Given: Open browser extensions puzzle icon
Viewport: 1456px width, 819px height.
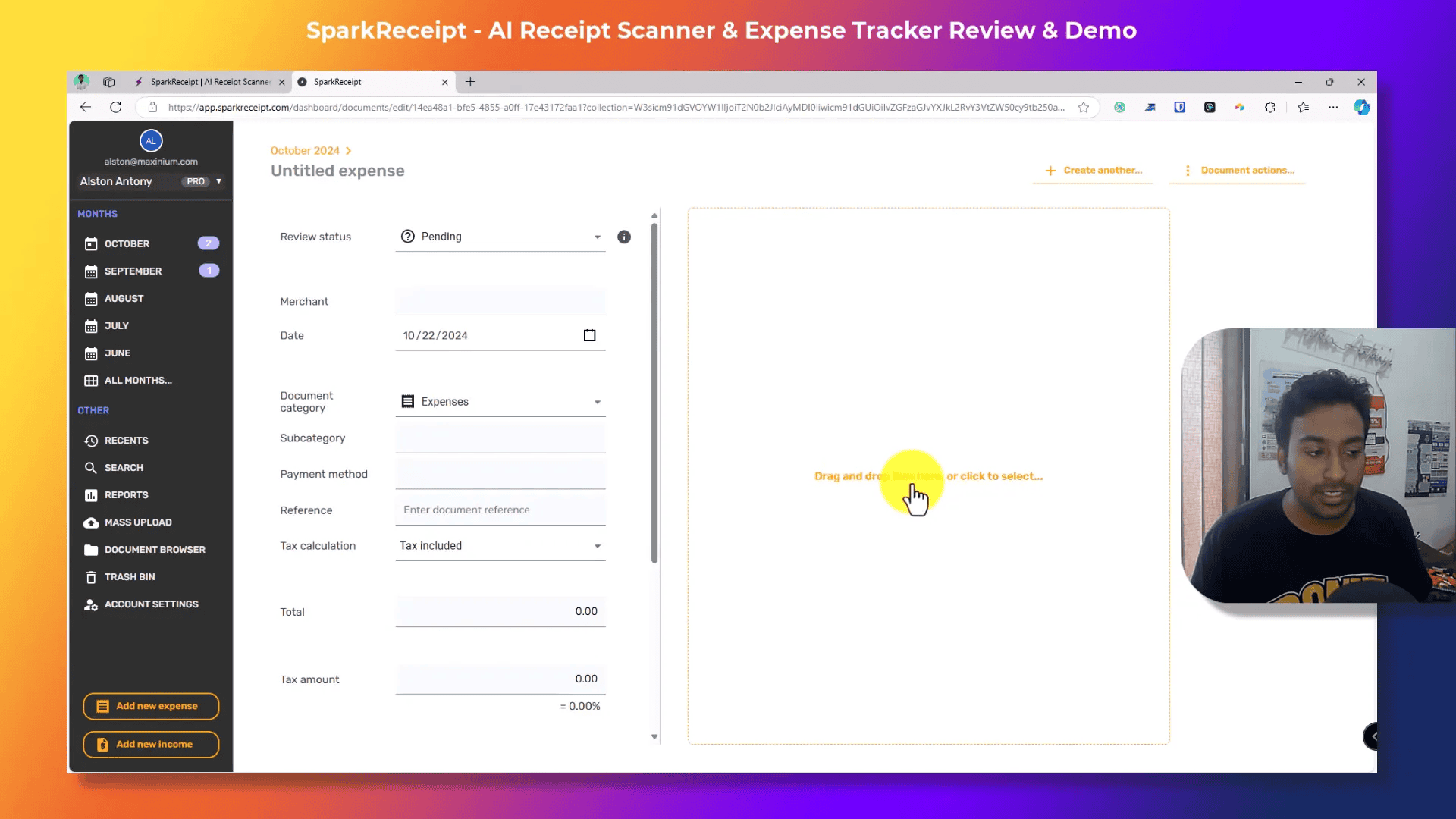Looking at the screenshot, I should (1270, 107).
